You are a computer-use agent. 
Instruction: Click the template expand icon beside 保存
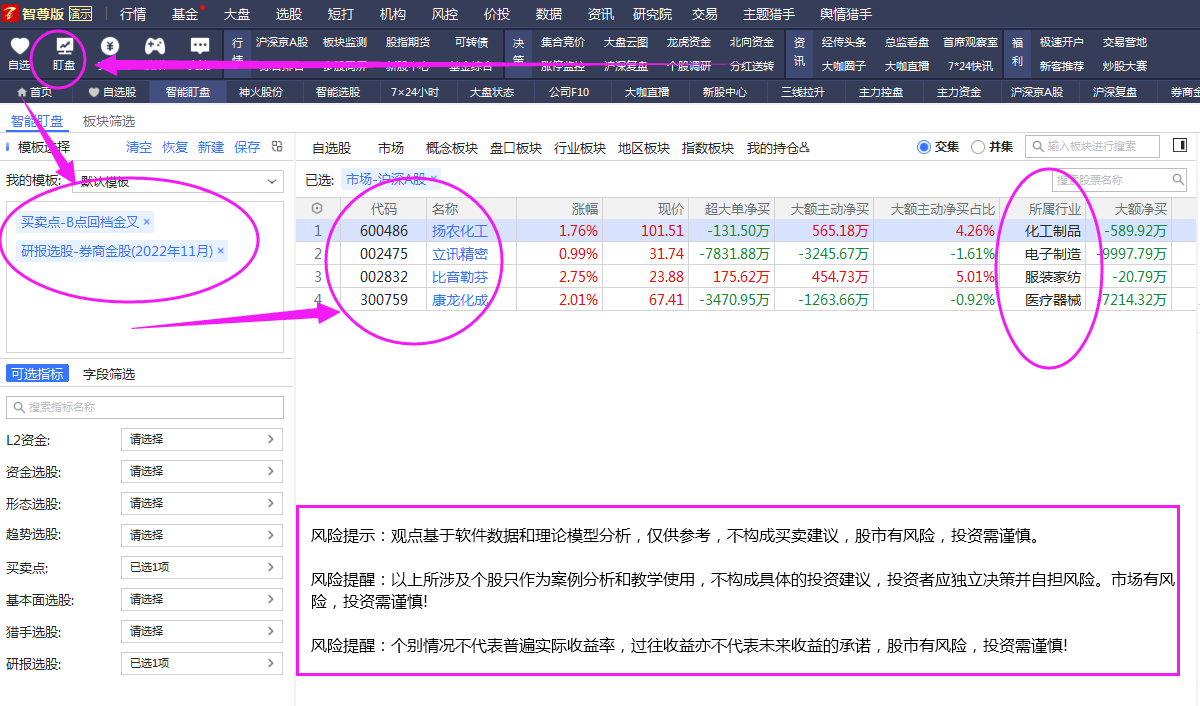tap(277, 146)
